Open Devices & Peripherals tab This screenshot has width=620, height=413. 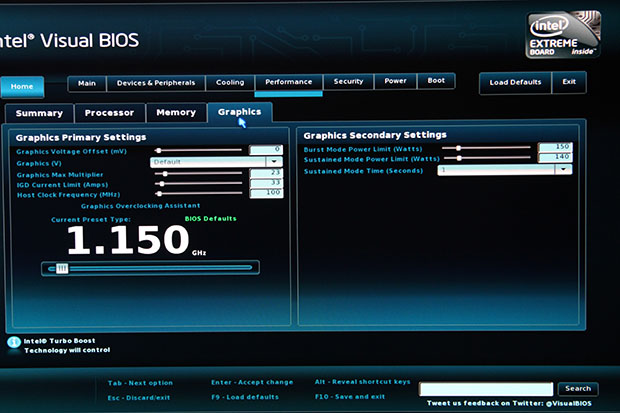[156, 83]
